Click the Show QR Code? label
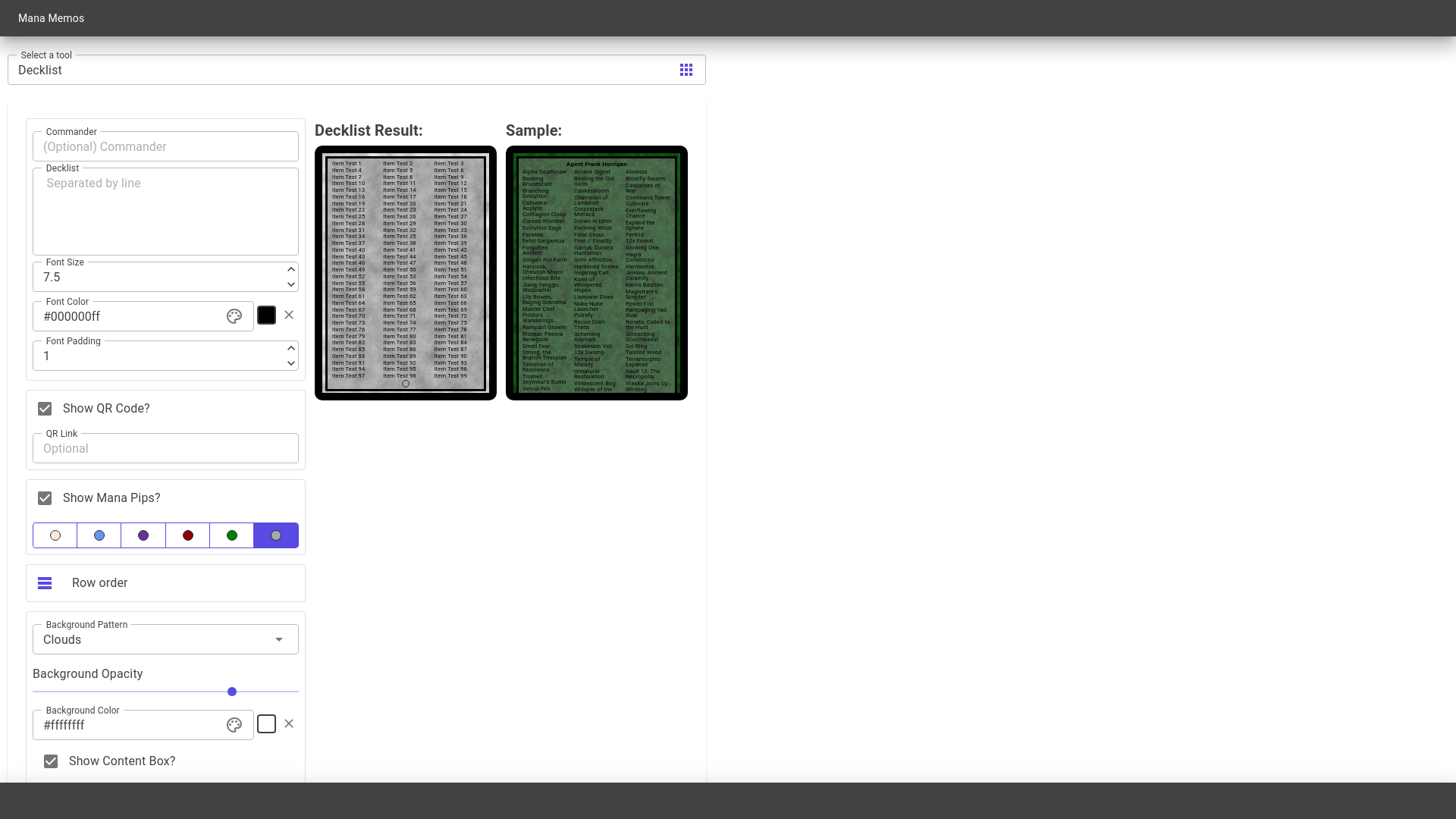 tap(106, 408)
